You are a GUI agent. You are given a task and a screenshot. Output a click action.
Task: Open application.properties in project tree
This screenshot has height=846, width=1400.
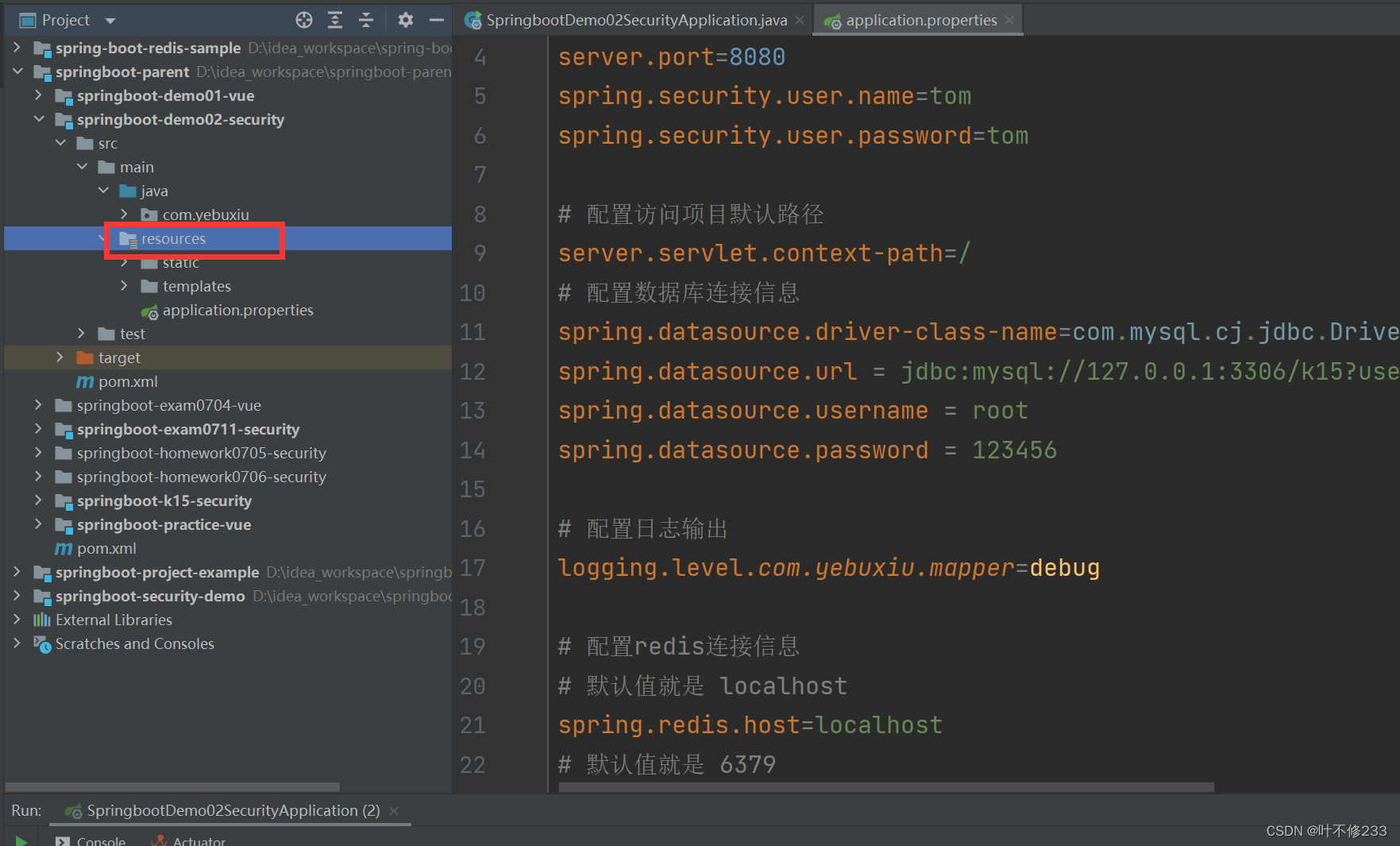237,310
